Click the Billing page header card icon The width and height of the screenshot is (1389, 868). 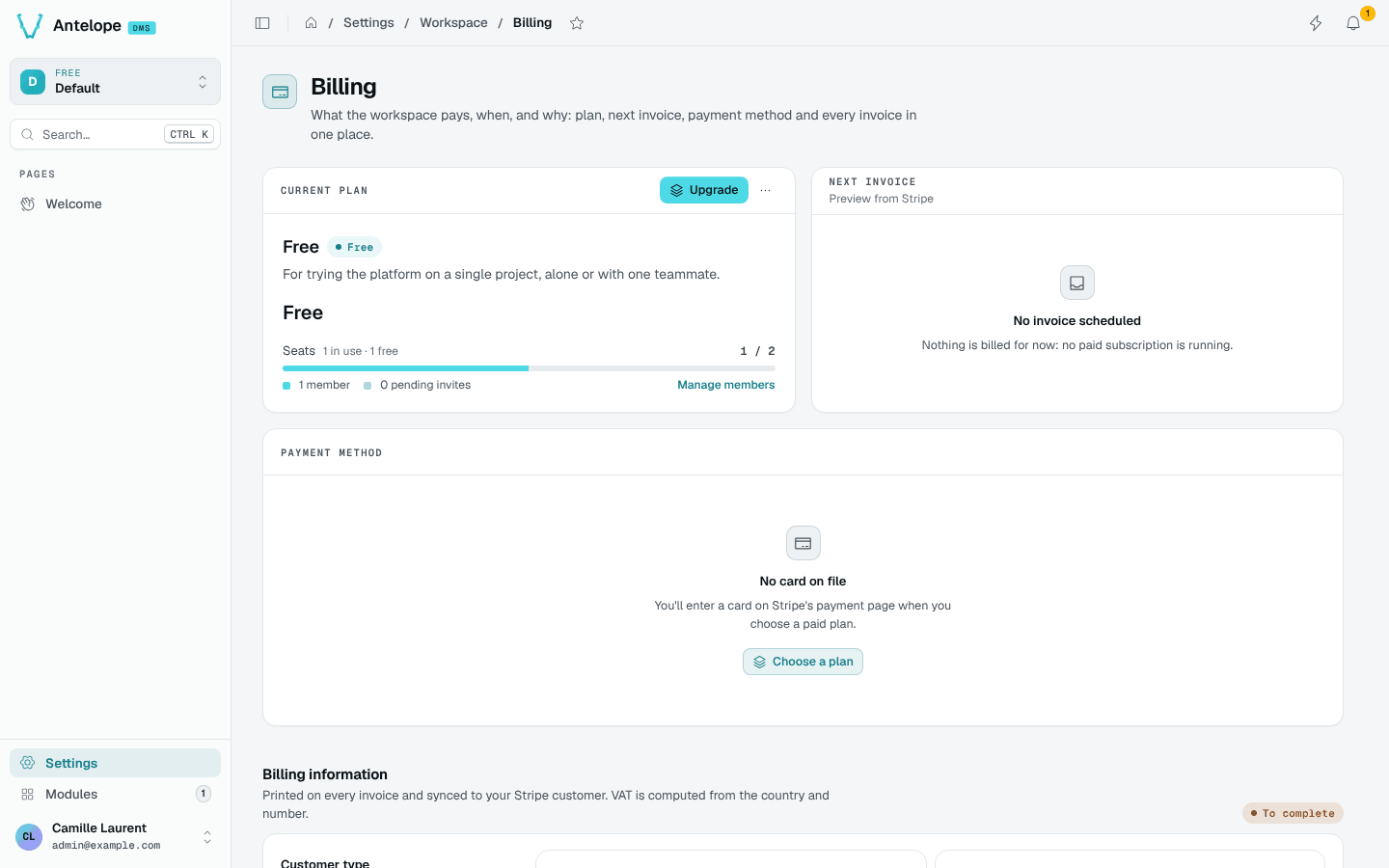[280, 92]
